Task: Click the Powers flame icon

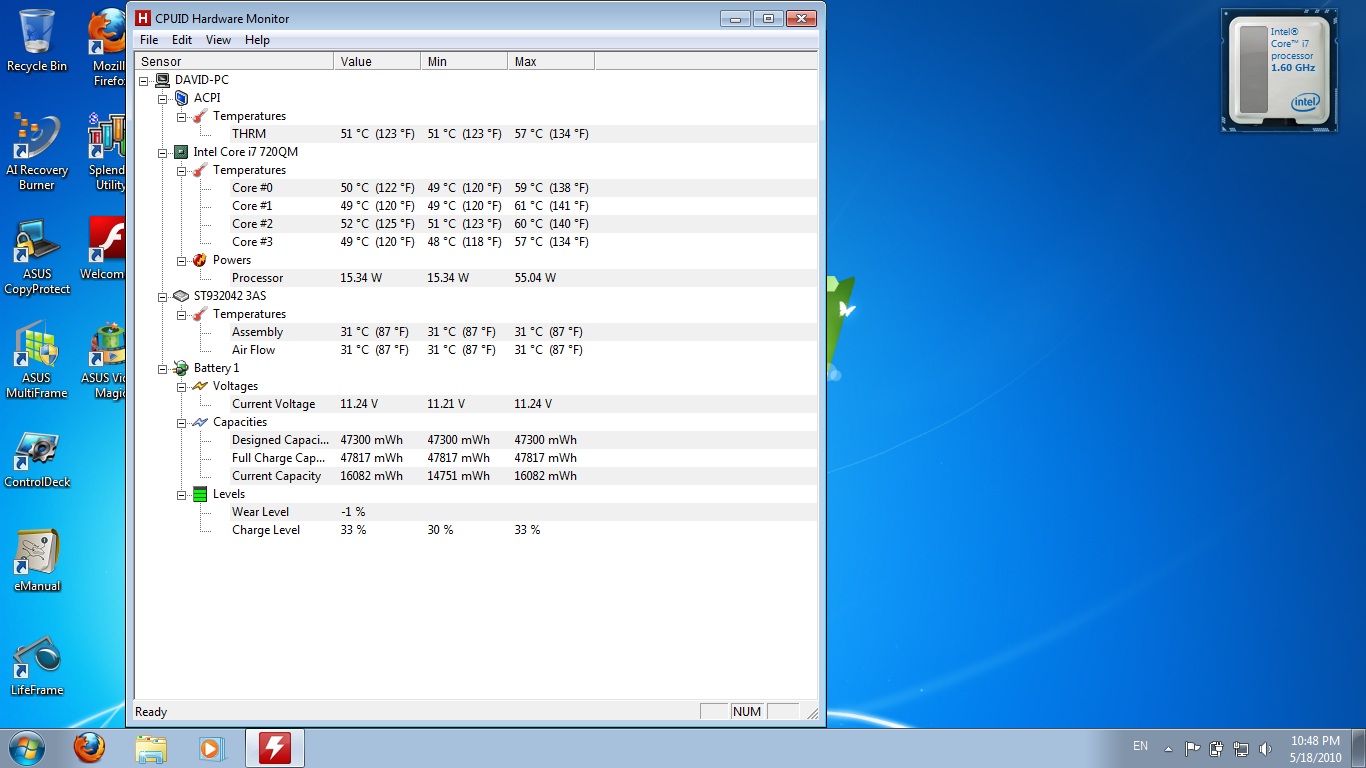Action: [200, 260]
